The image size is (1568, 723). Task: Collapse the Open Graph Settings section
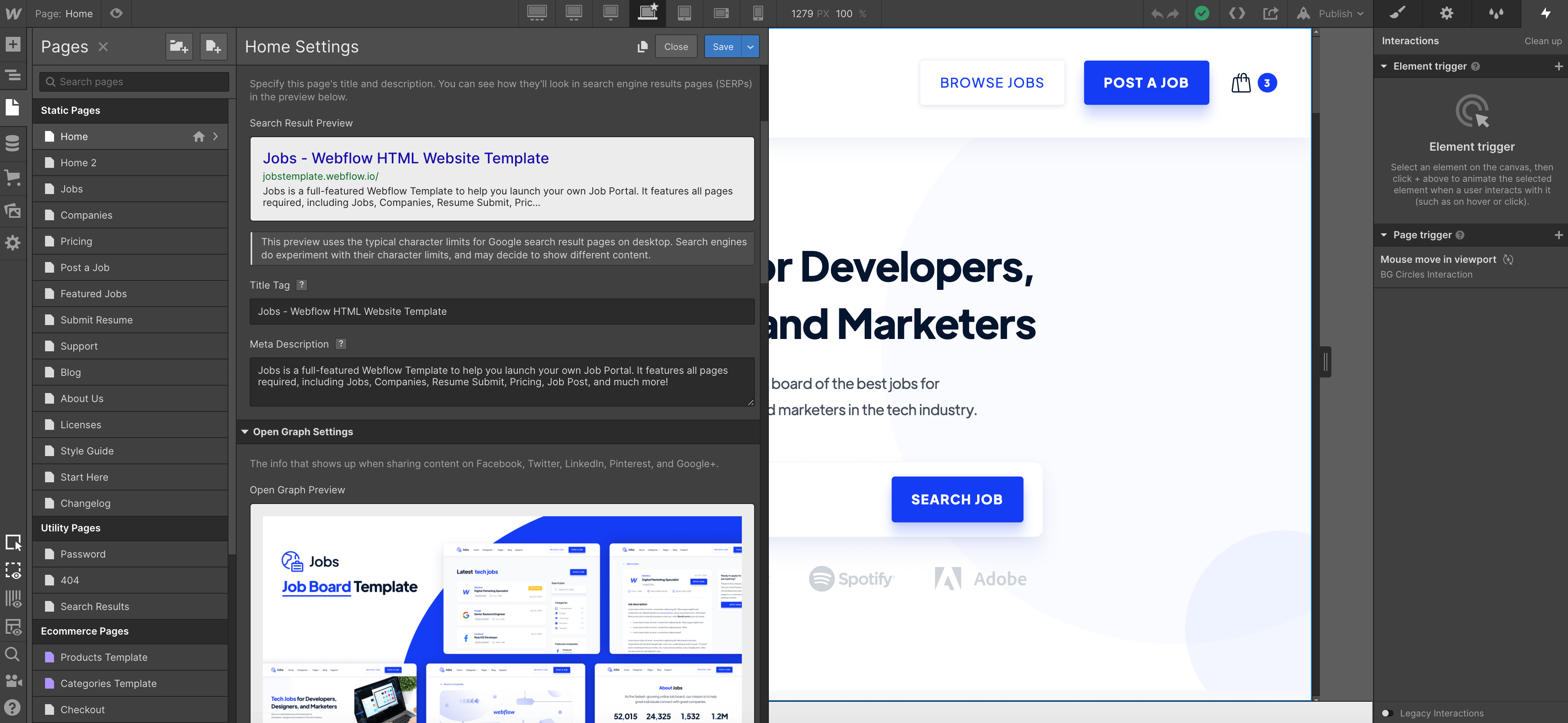click(245, 432)
